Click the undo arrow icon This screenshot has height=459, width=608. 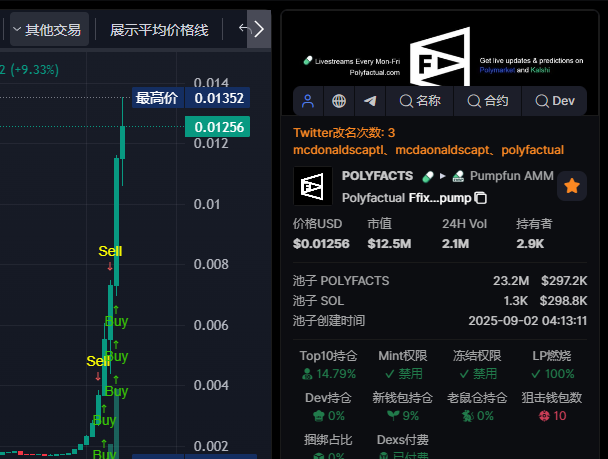243,28
